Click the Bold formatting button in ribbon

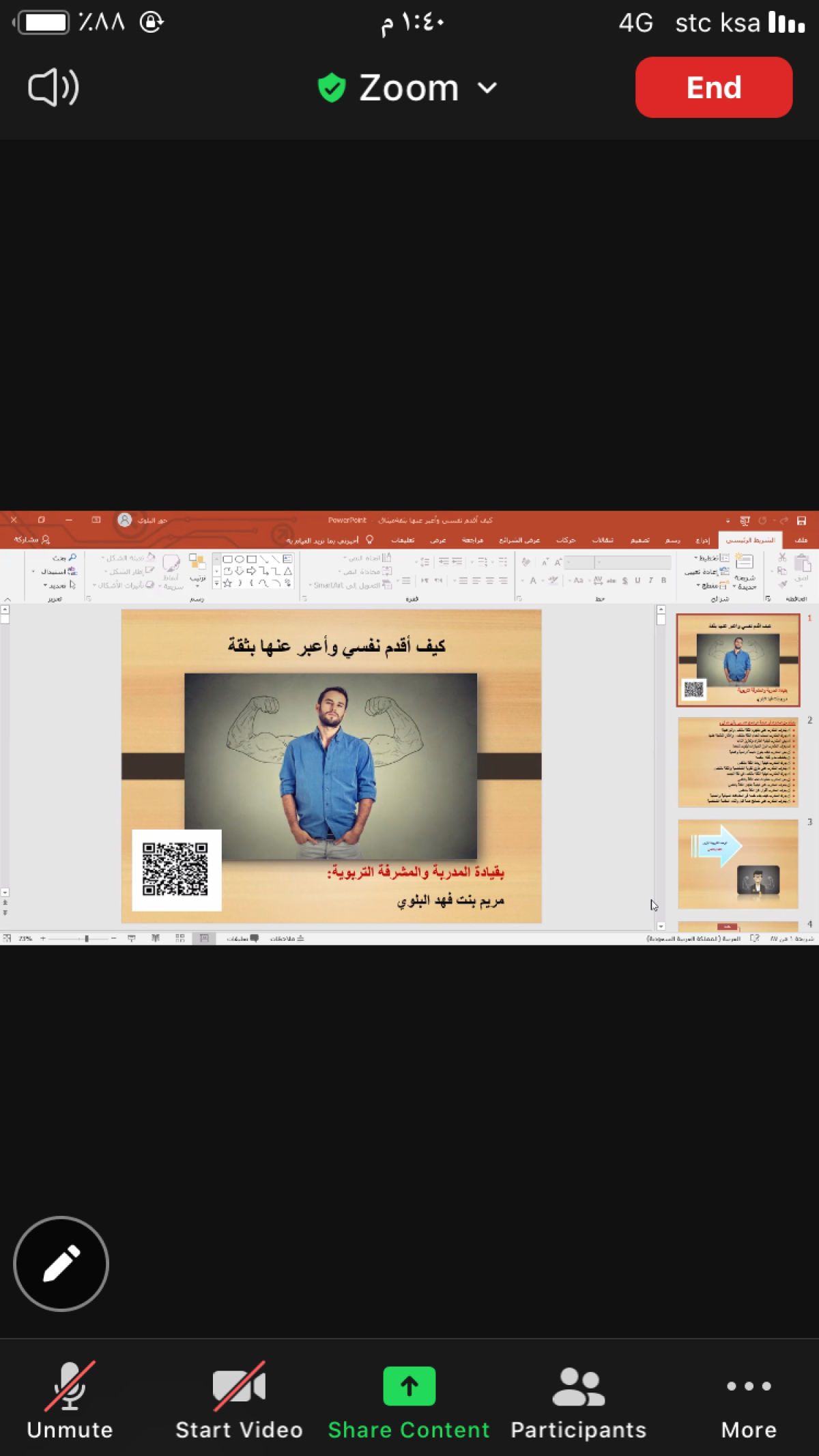(x=663, y=581)
